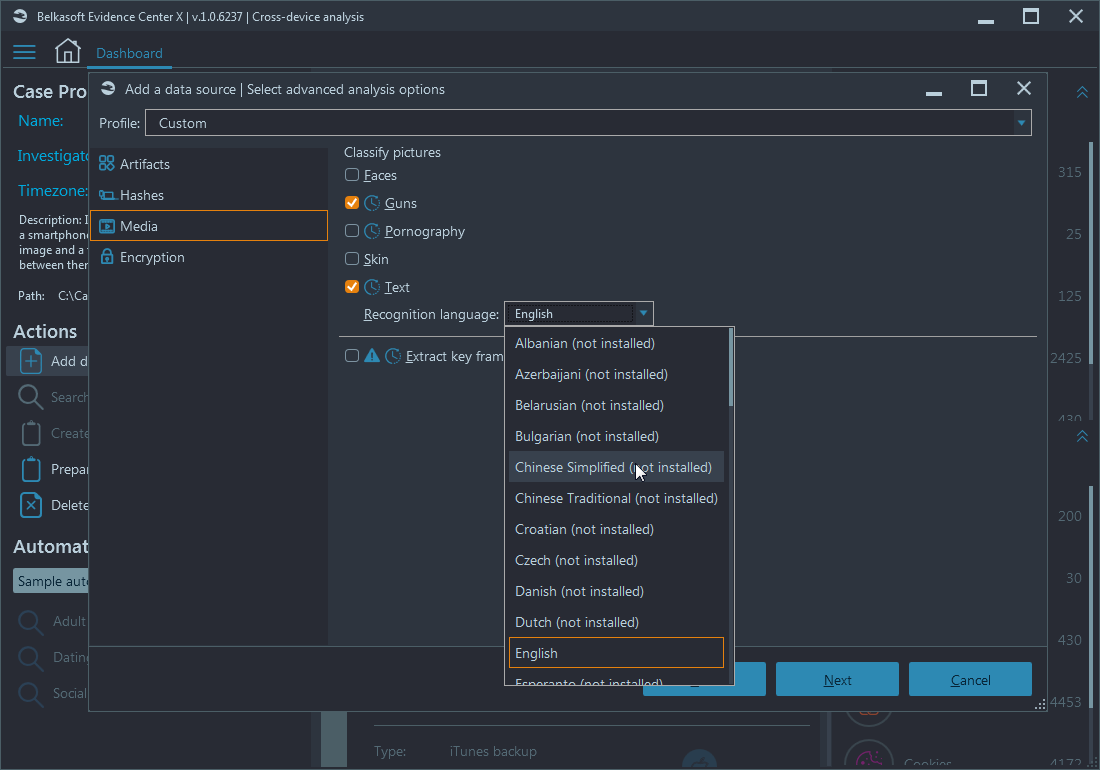
Task: Click the Belkasoft logo in main title bar
Action: click(x=20, y=16)
